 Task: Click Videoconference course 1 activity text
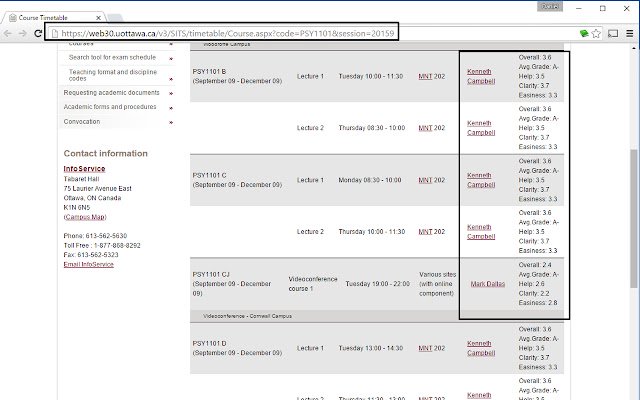313,284
